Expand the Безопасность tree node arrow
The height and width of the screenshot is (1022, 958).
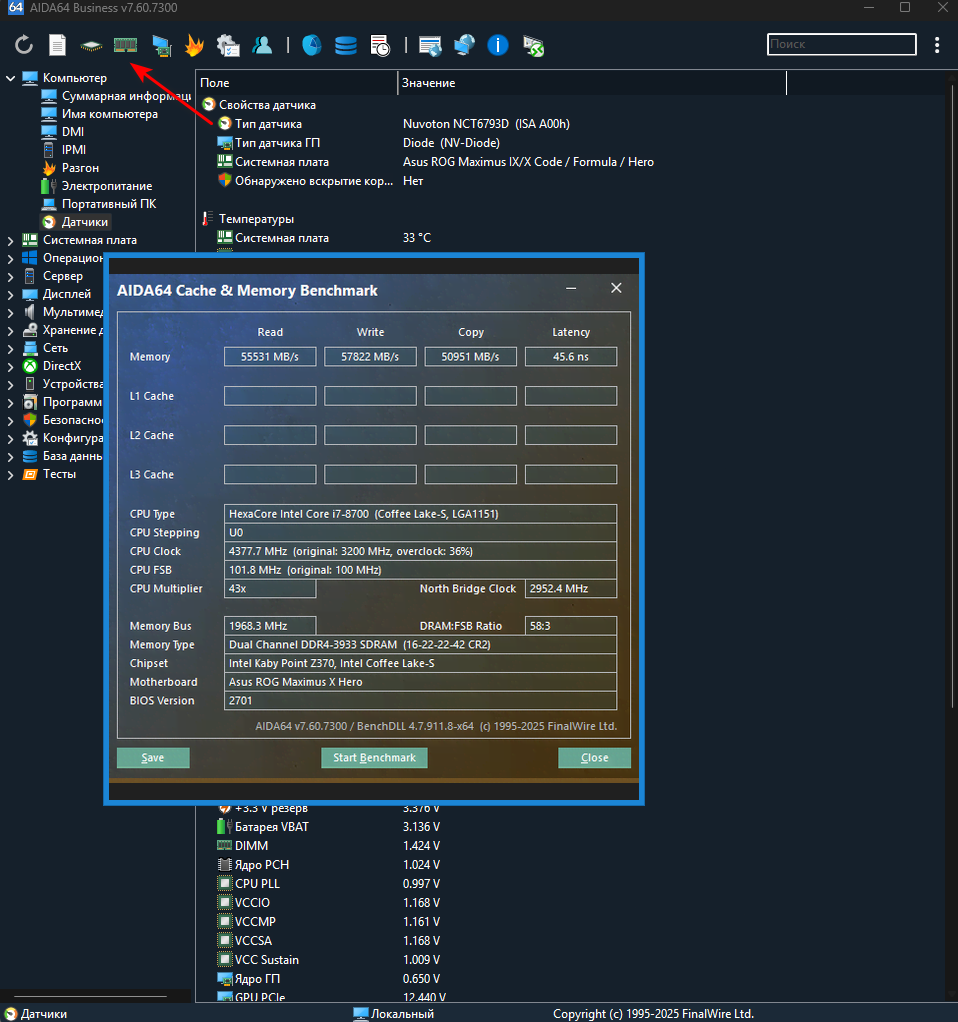pos(10,420)
